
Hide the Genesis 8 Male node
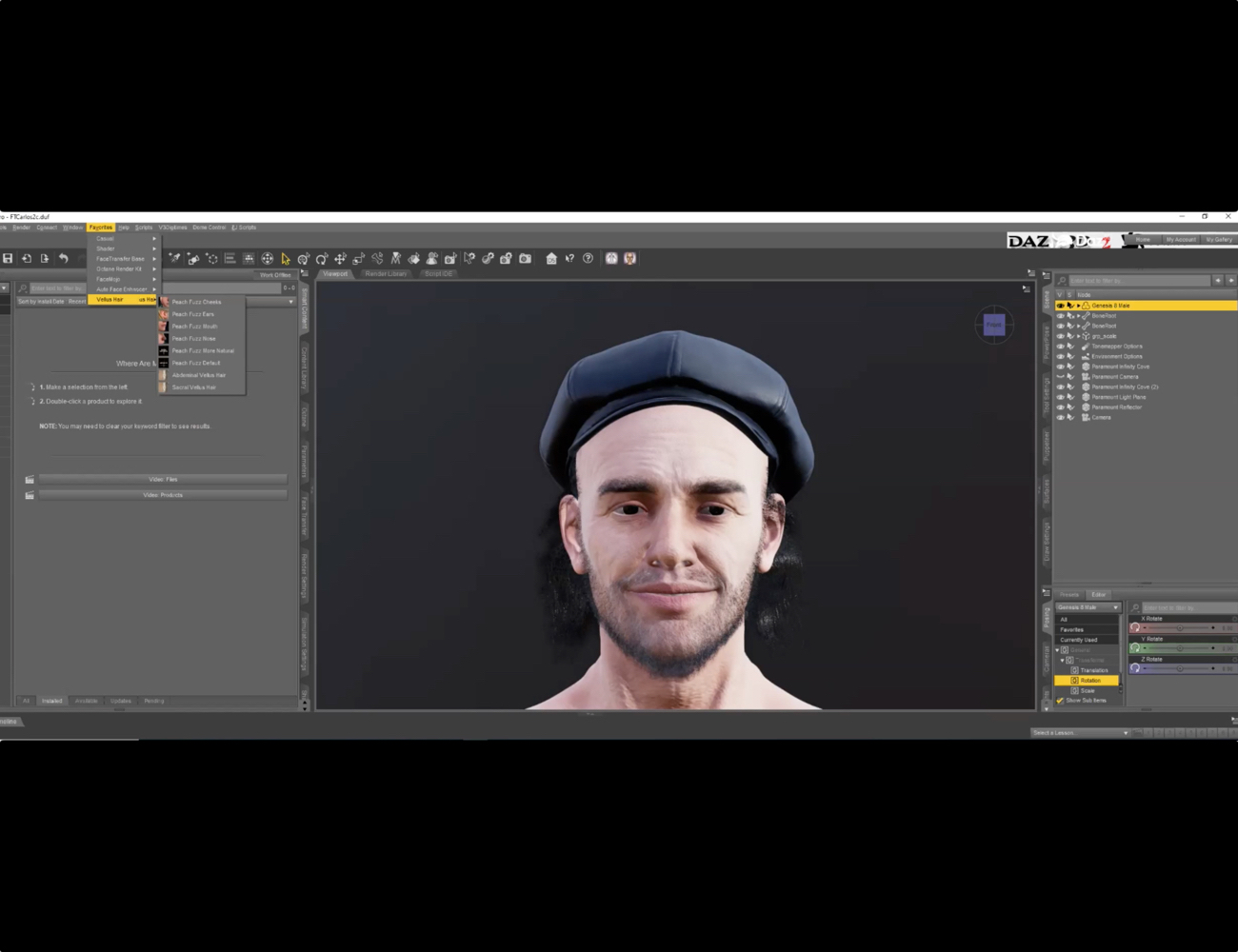pos(1060,306)
